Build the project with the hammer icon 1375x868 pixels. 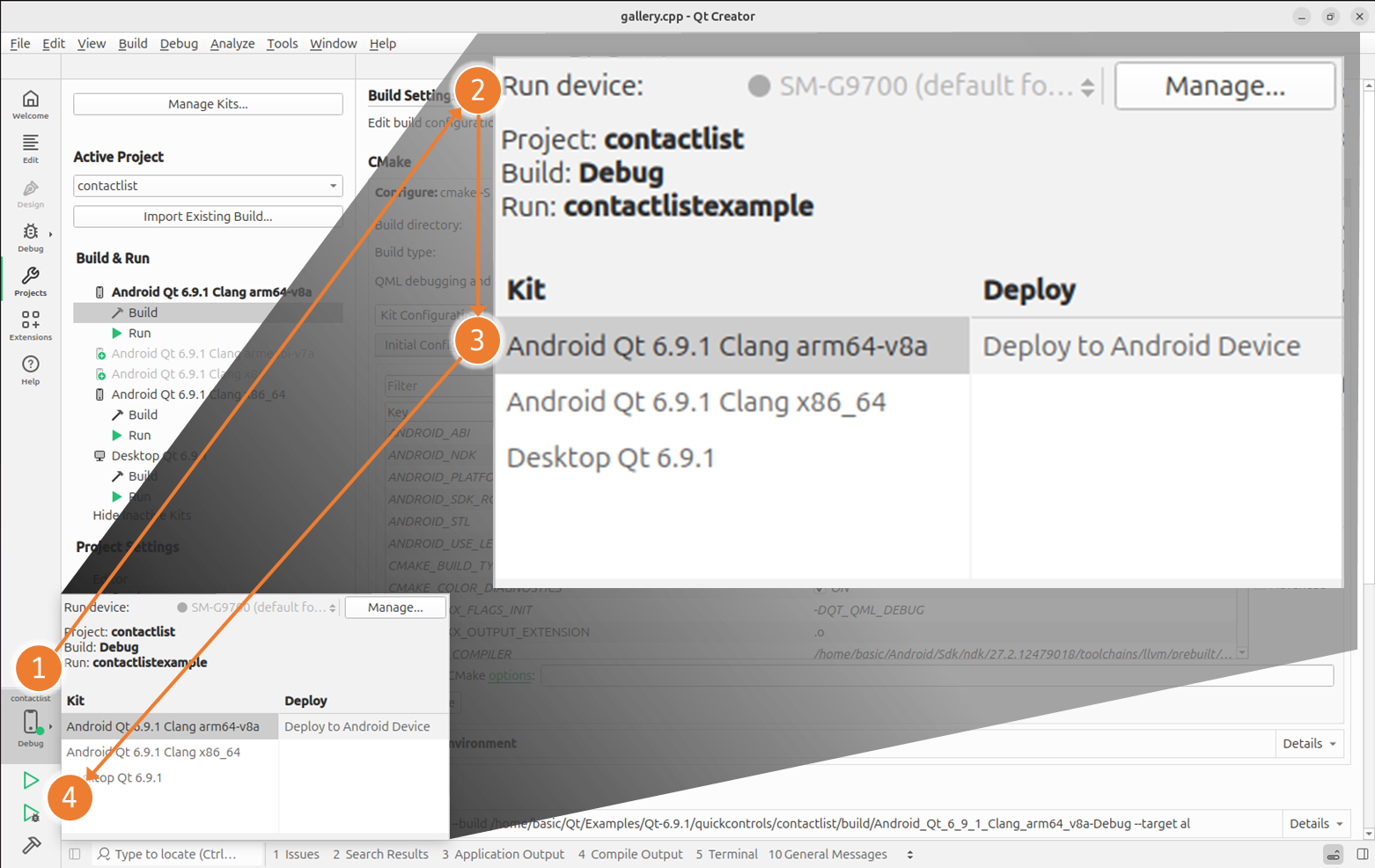click(31, 845)
